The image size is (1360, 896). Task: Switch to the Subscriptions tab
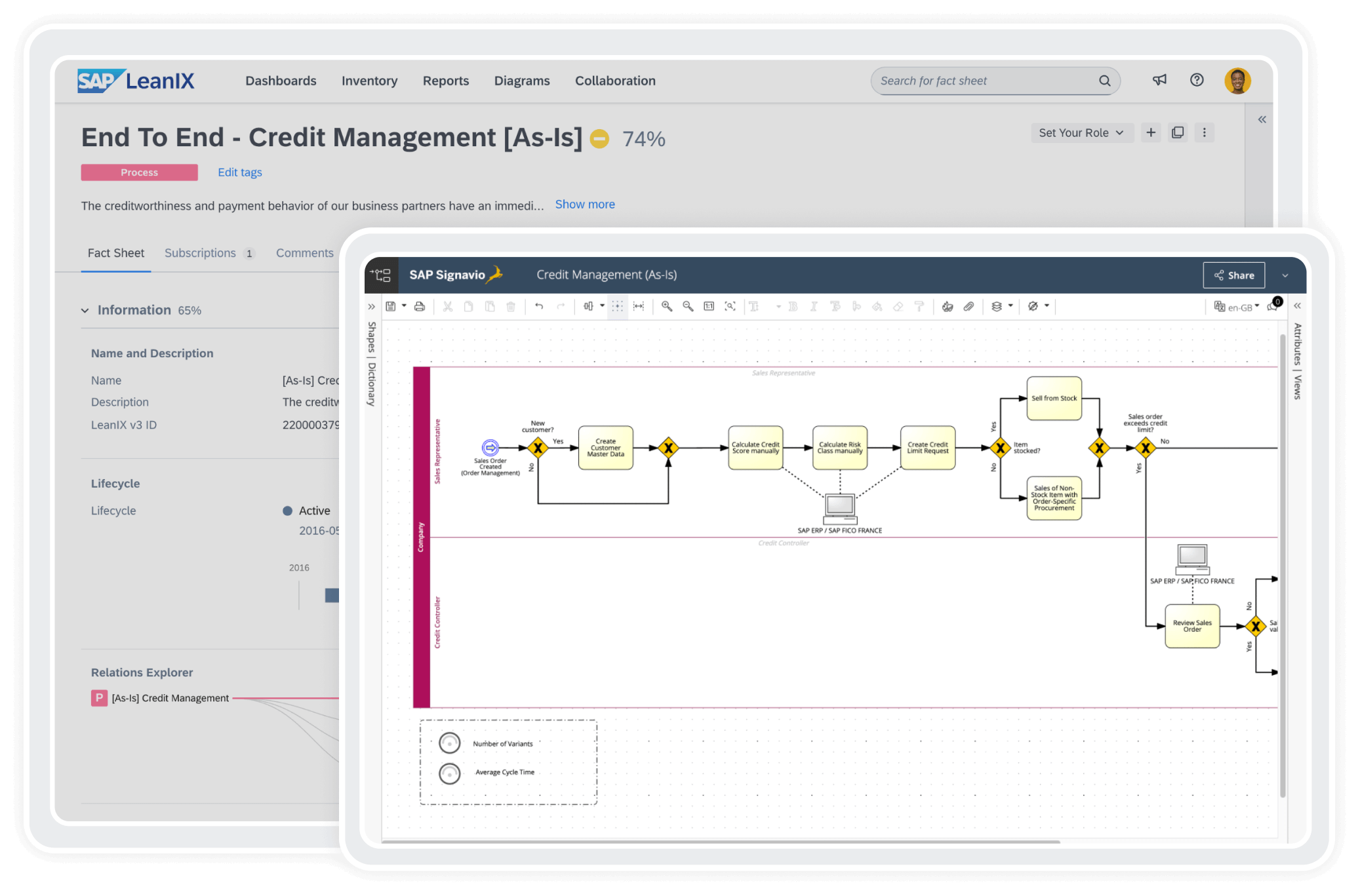click(200, 253)
